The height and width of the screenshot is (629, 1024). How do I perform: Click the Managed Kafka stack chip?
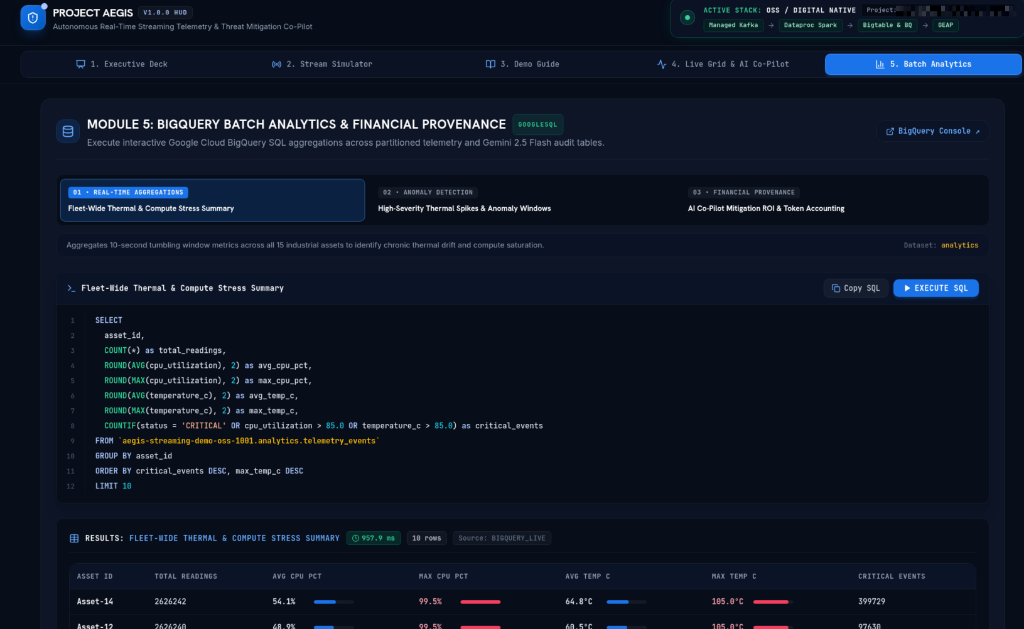coord(733,25)
